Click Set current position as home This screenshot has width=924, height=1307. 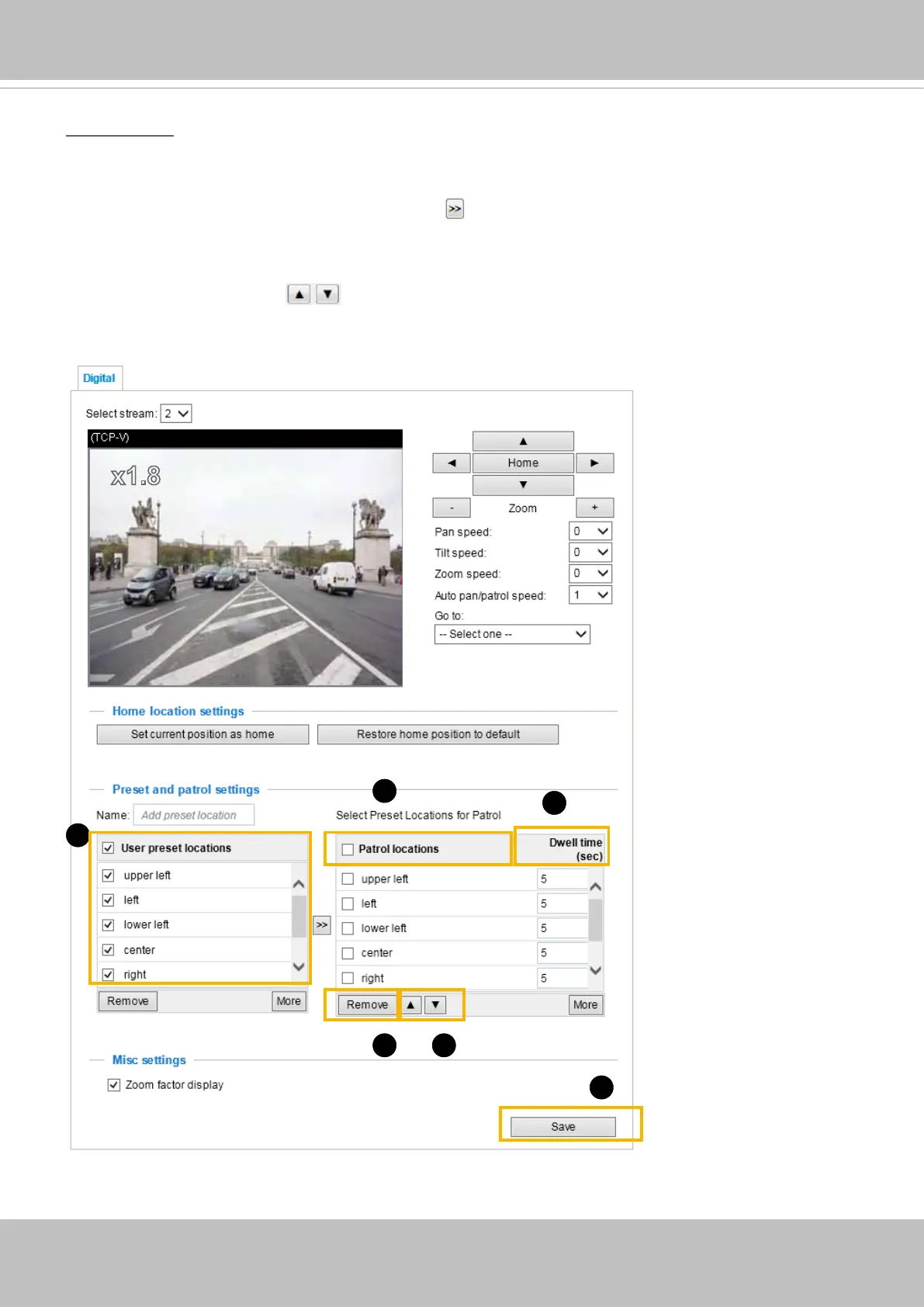coord(202,734)
